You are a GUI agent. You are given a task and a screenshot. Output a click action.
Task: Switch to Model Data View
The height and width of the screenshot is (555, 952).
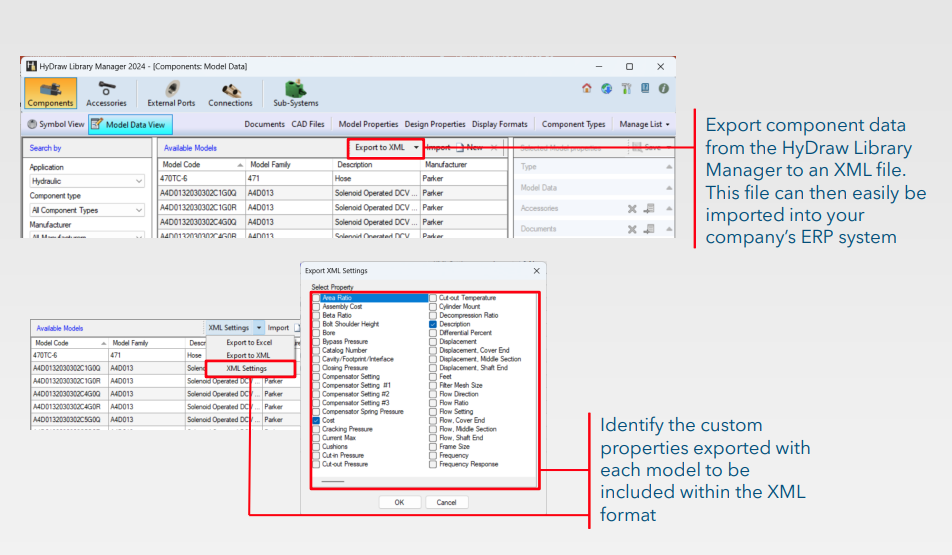131,124
